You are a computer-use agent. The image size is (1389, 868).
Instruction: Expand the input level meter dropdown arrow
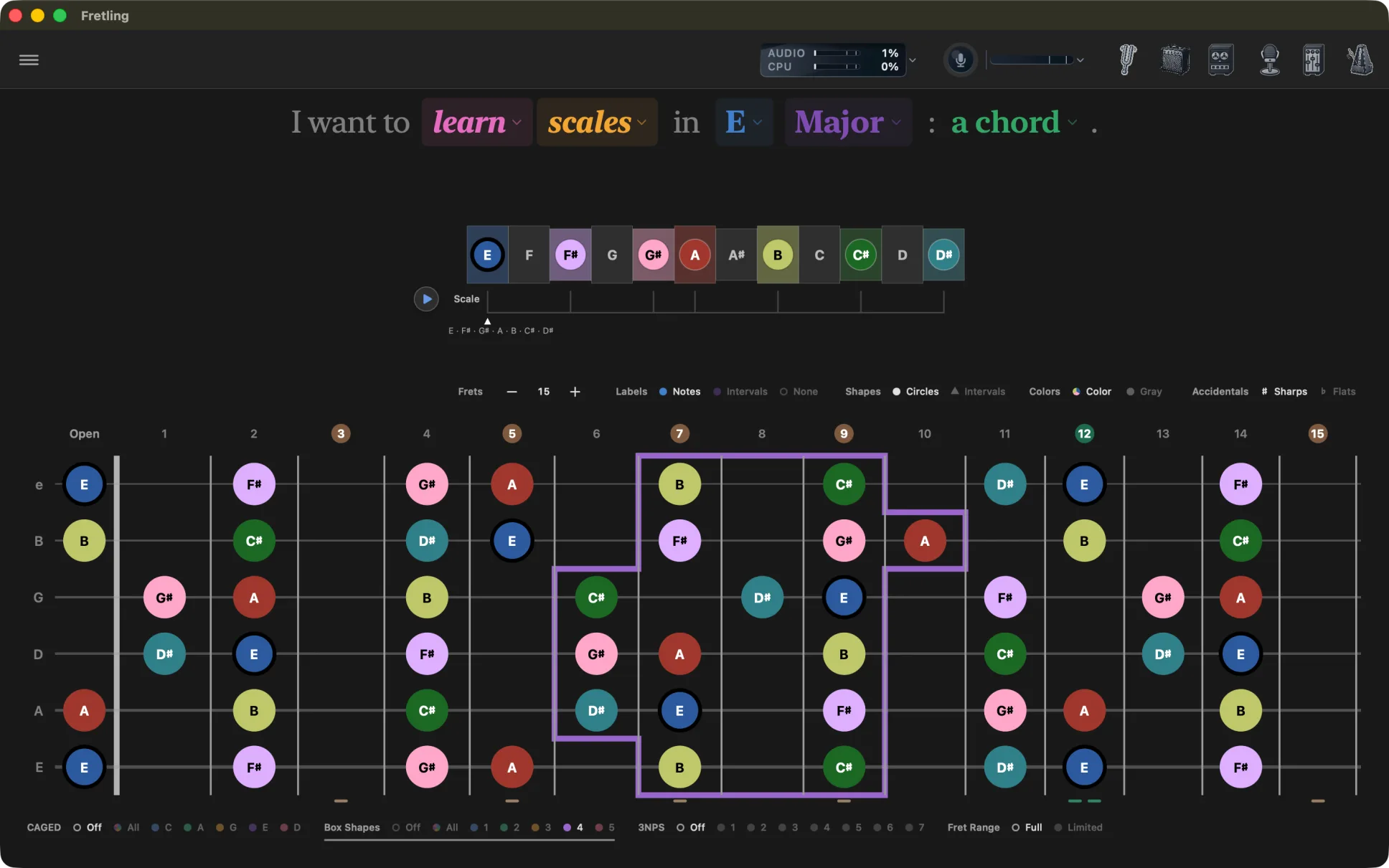click(1080, 60)
